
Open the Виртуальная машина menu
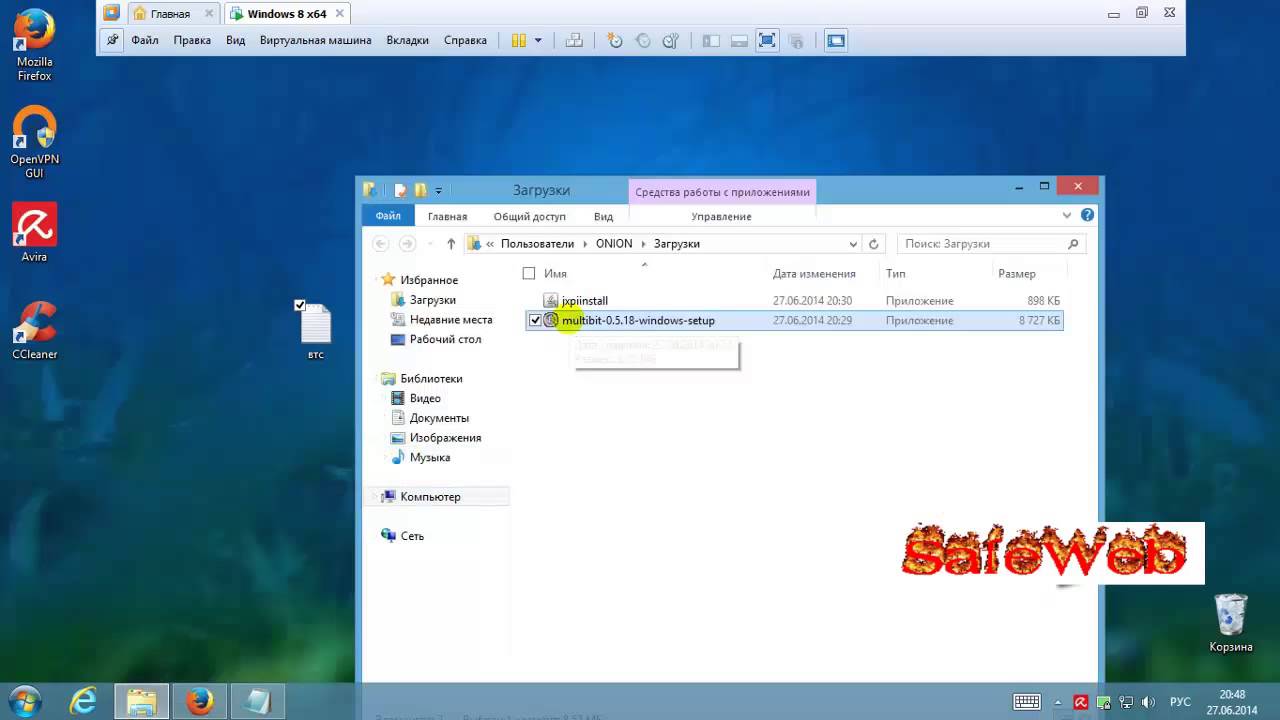click(x=315, y=40)
